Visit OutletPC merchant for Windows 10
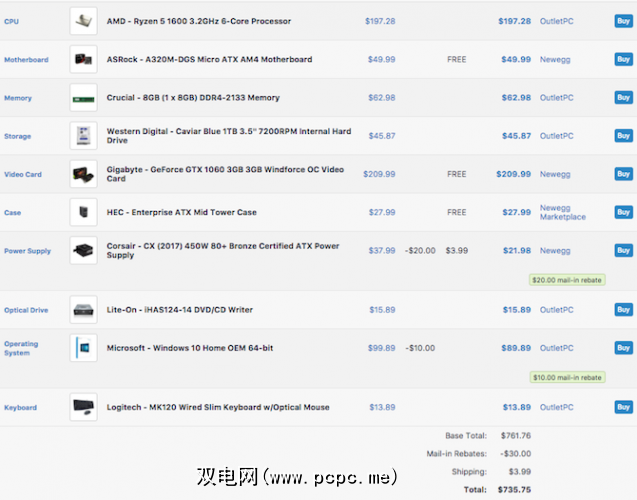The image size is (637, 500). coord(557,348)
